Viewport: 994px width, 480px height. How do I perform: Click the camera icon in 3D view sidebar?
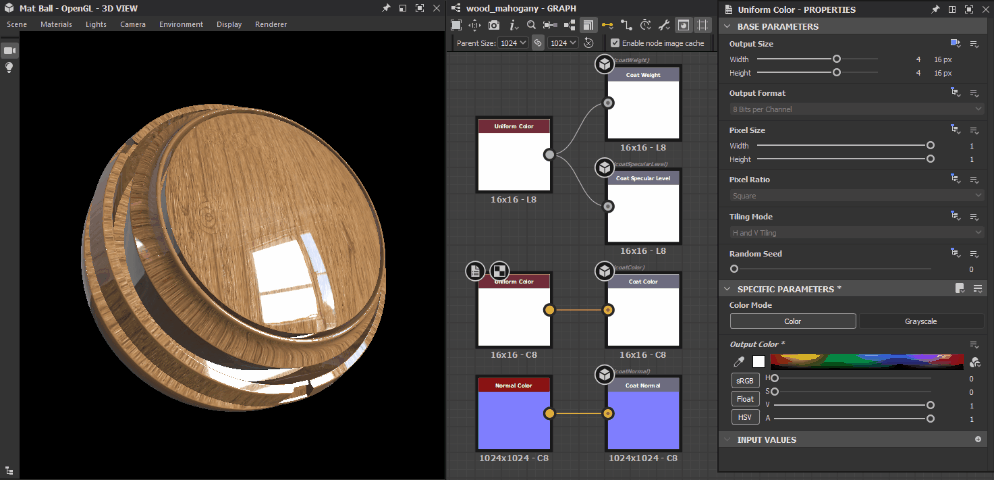(10, 50)
